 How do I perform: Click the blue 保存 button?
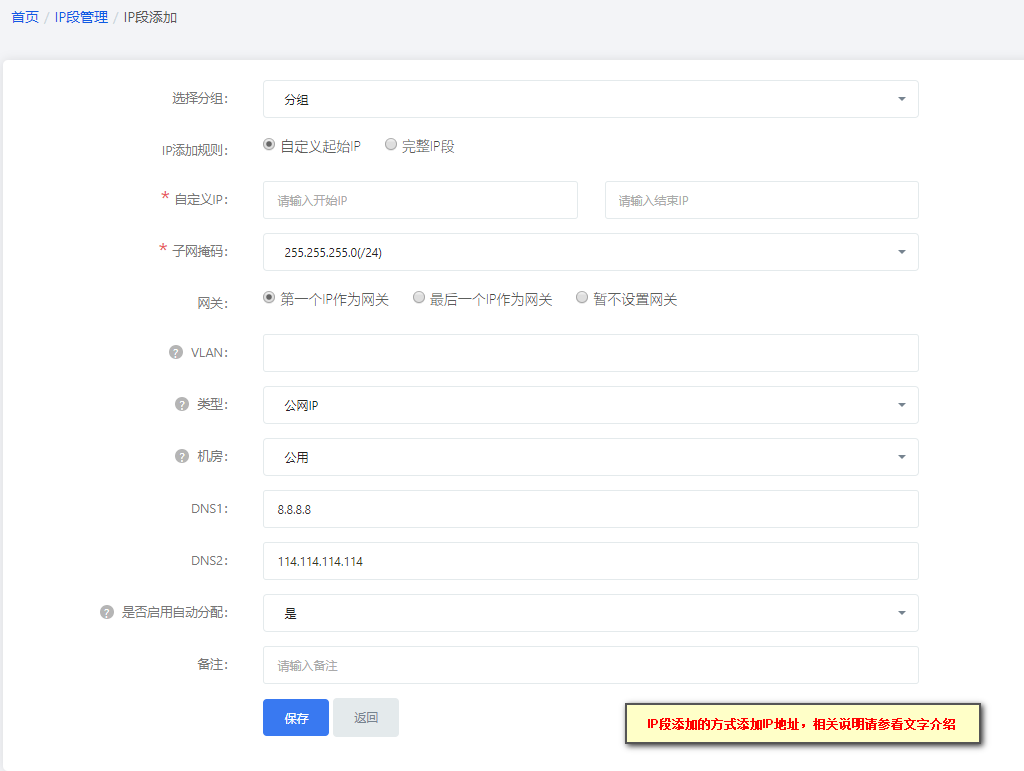coord(296,718)
